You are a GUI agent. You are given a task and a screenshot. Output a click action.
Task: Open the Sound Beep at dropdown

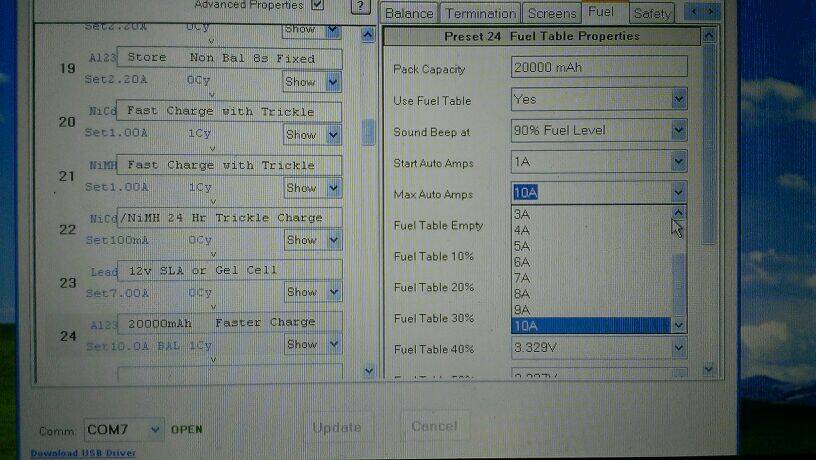[678, 131]
